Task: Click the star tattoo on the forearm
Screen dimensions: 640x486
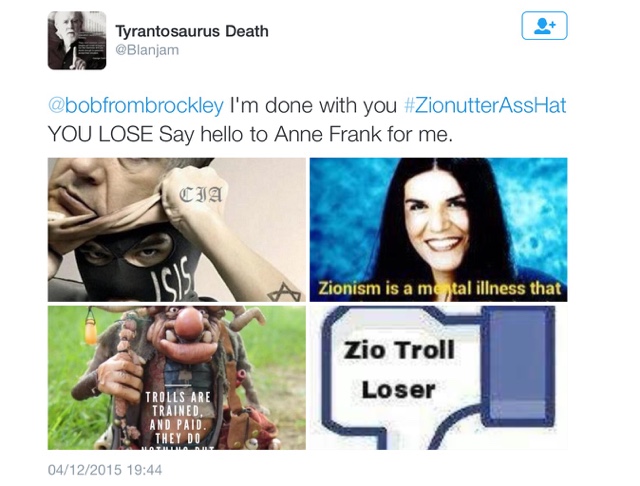Action: (284, 292)
